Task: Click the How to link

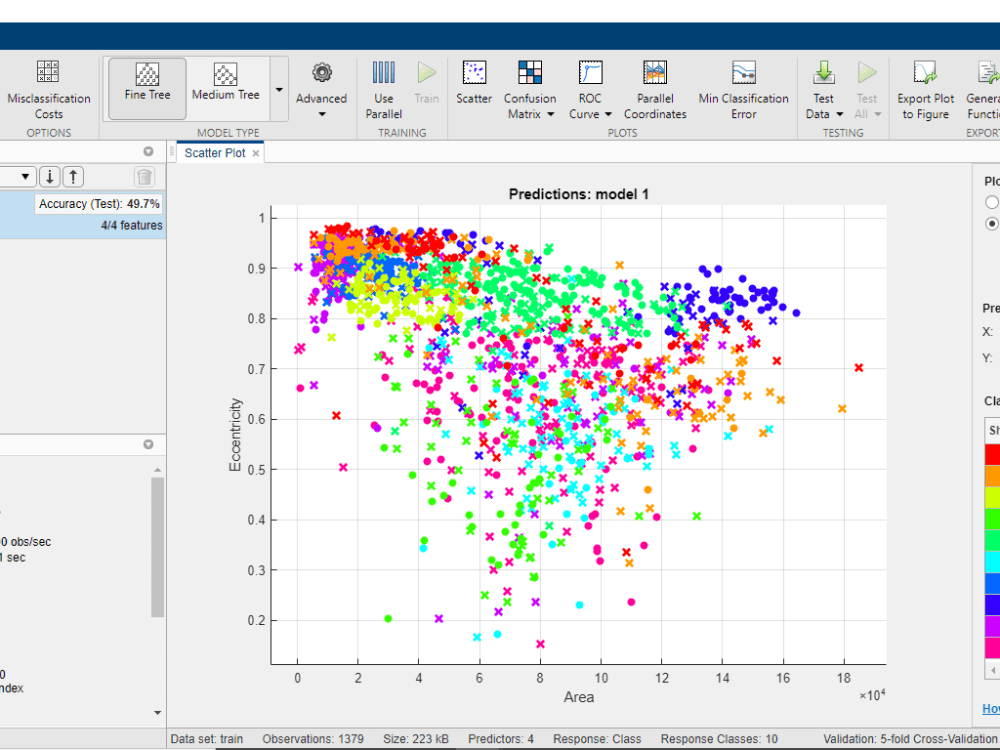Action: pos(989,708)
